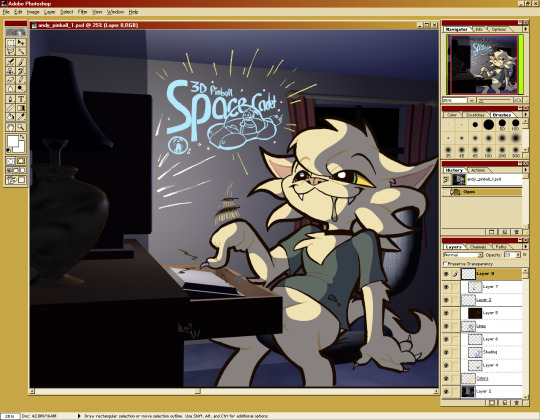This screenshot has height=420, width=540.
Task: Switch to the Swatches tab
Action: (475, 115)
